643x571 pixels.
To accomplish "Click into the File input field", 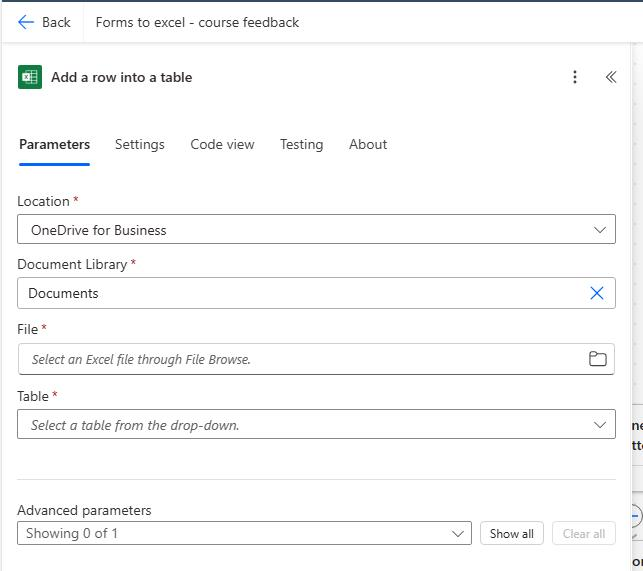I will click(300, 359).
